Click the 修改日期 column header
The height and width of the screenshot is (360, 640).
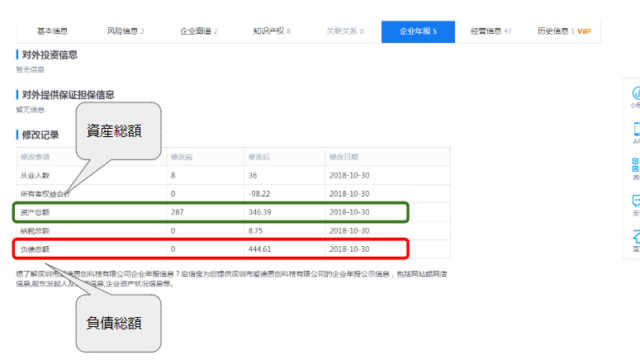(x=344, y=157)
